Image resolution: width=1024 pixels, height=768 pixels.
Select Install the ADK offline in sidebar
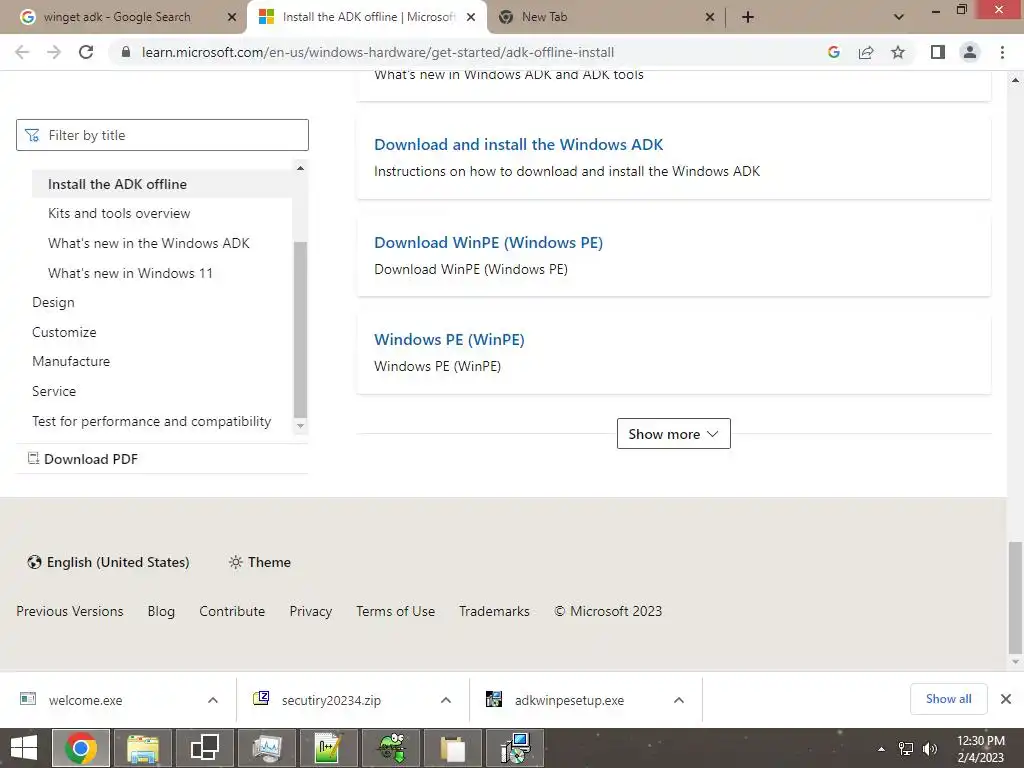(162, 184)
